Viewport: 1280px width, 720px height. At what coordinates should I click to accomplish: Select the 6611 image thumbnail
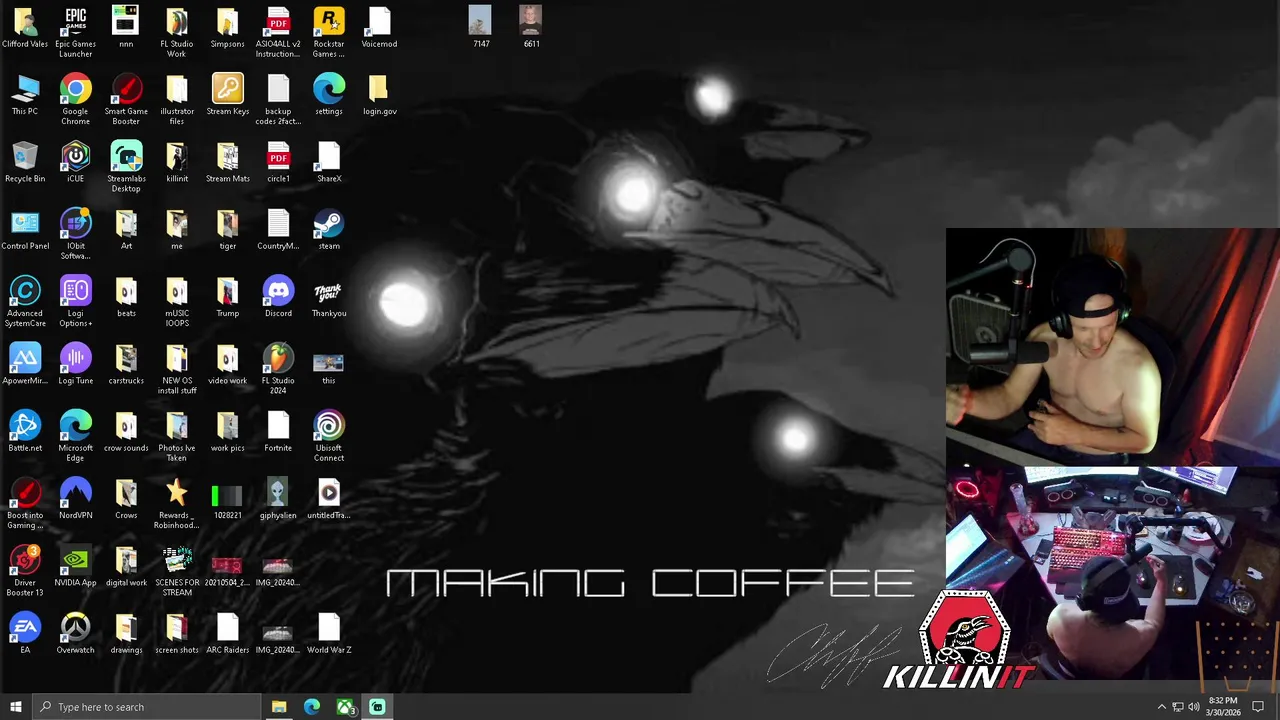pyautogui.click(x=531, y=27)
